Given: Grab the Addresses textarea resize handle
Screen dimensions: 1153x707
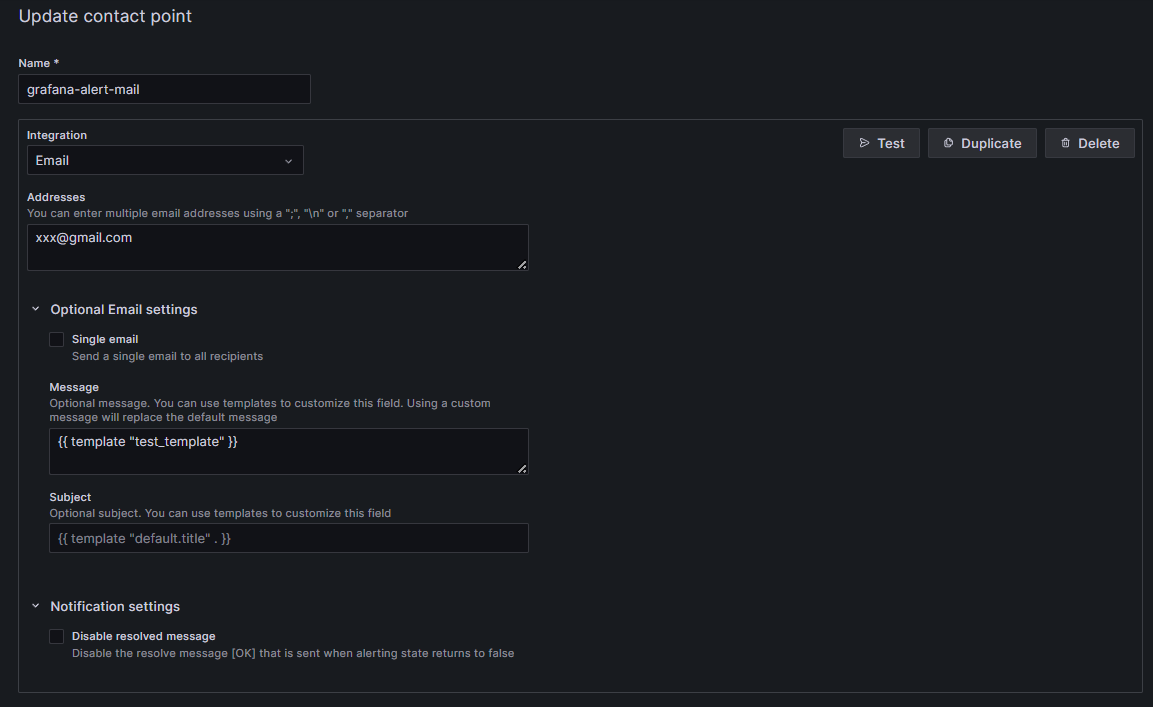Looking at the screenshot, I should point(522,264).
